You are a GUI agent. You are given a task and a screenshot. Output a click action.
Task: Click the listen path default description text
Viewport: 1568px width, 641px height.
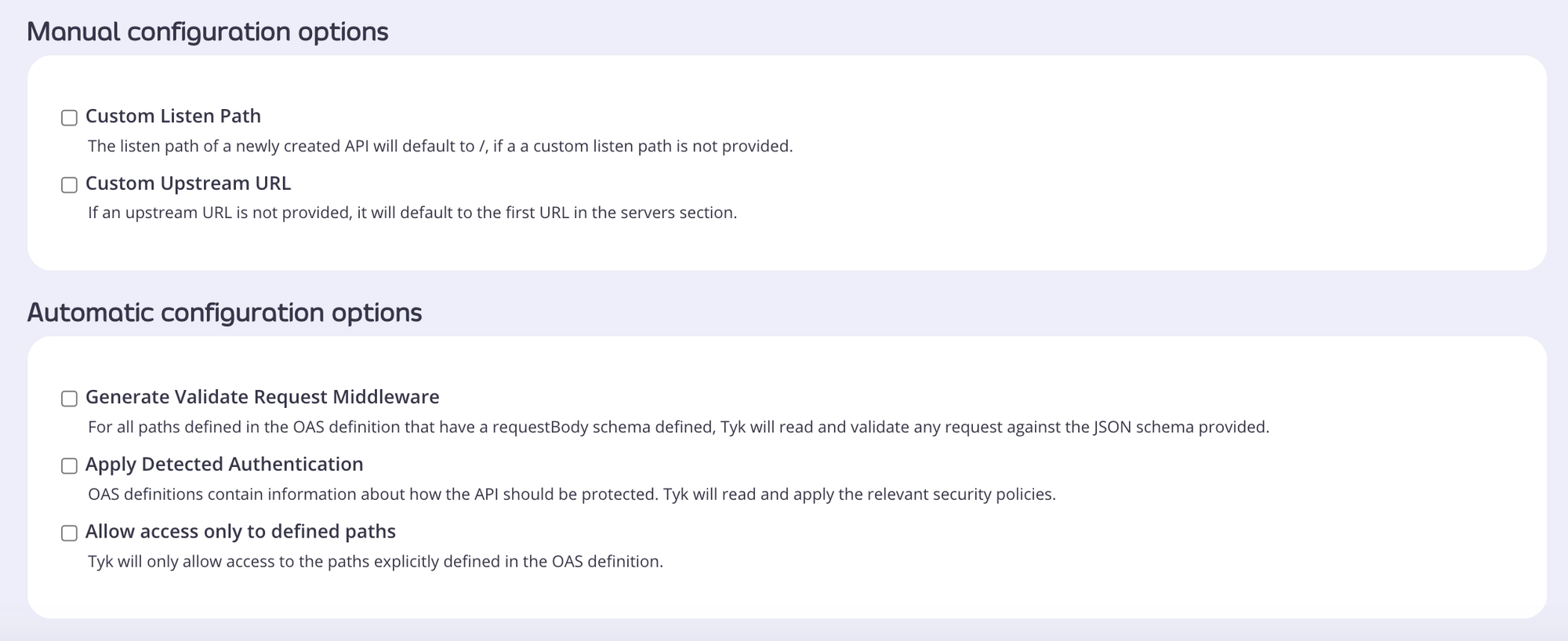point(441,145)
